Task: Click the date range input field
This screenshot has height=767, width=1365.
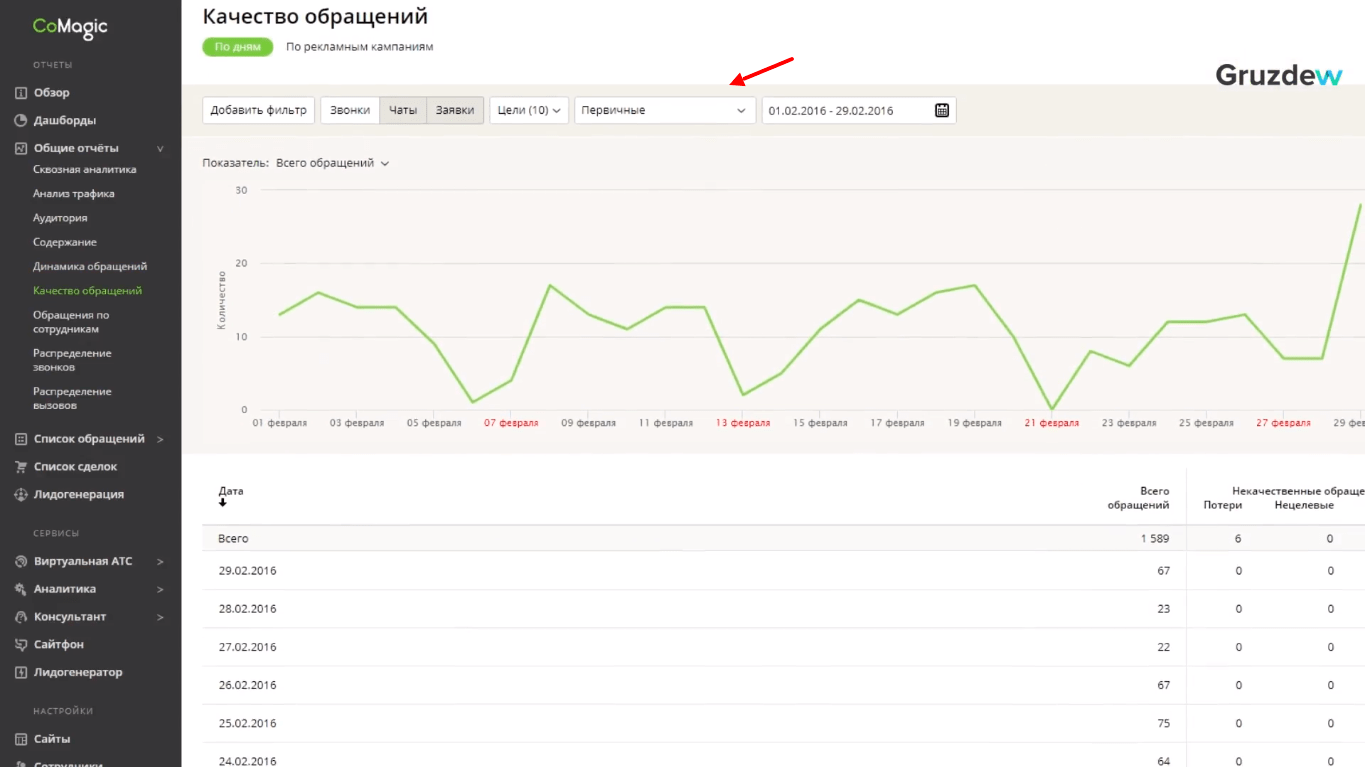Action: [859, 110]
